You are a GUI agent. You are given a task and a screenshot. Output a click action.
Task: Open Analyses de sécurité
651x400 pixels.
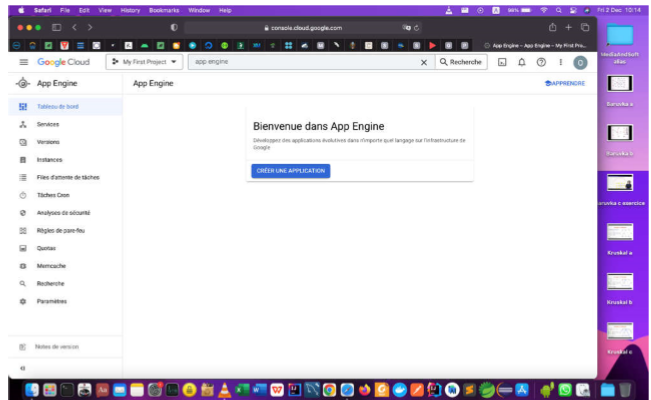(65, 213)
